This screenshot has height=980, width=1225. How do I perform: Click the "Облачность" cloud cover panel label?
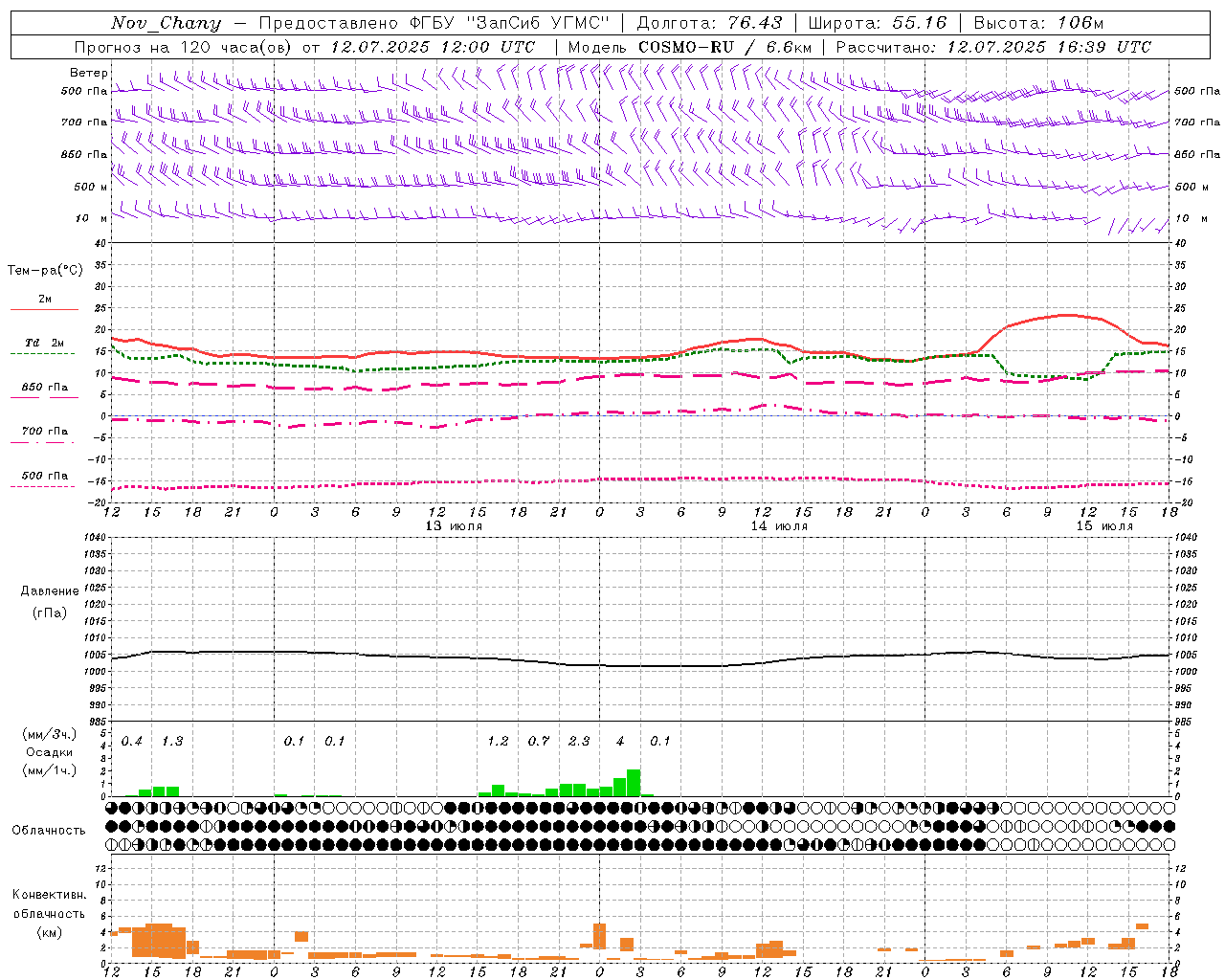click(x=49, y=831)
